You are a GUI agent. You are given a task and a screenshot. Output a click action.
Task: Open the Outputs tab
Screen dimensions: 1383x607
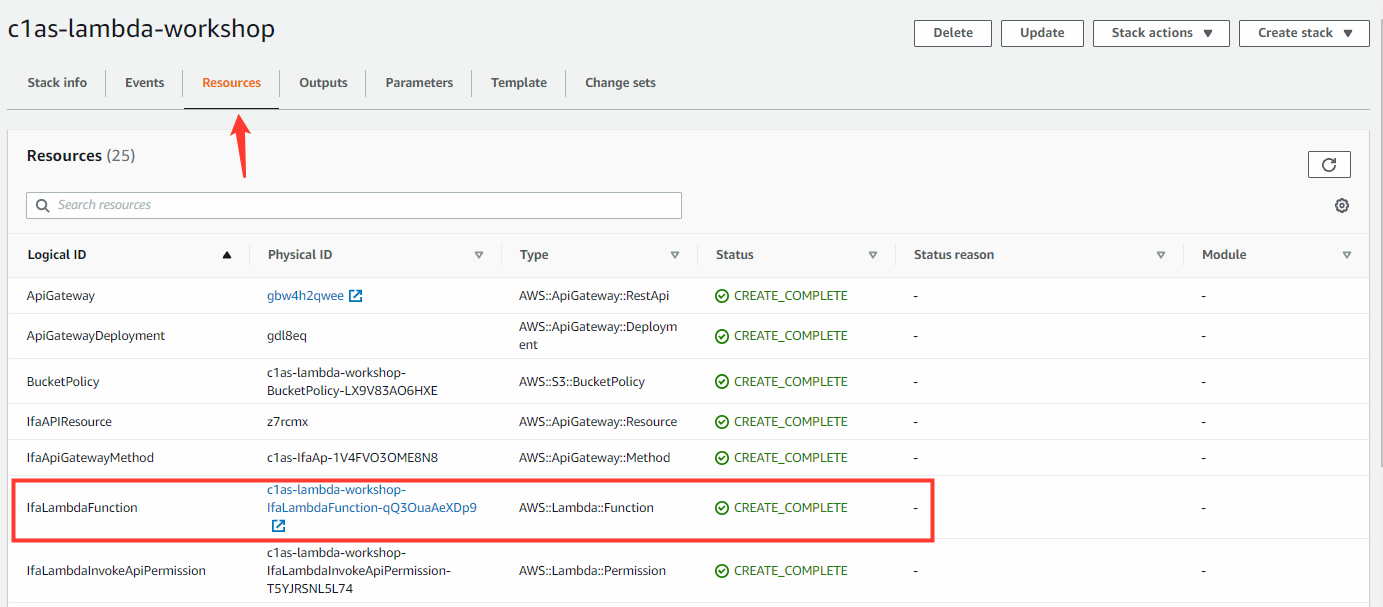tap(323, 83)
